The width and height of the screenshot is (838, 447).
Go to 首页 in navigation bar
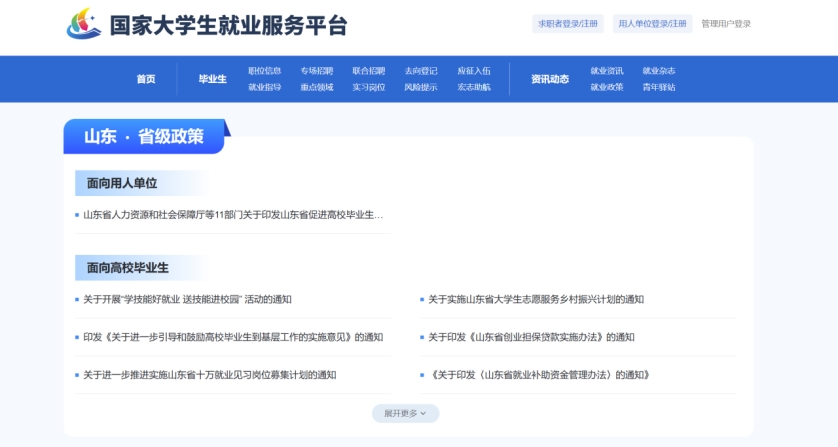pos(146,79)
